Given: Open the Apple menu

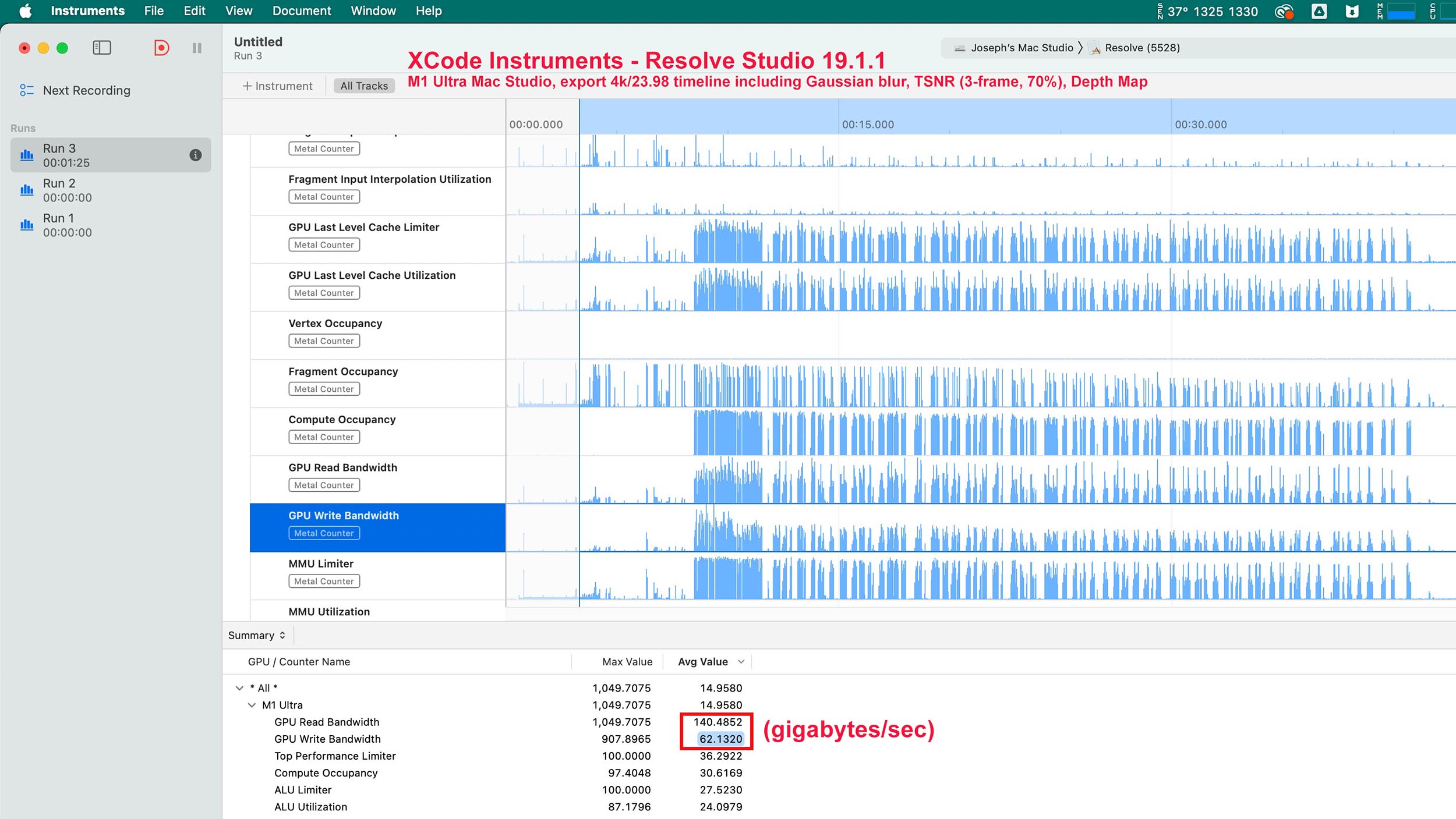Looking at the screenshot, I should (x=25, y=11).
